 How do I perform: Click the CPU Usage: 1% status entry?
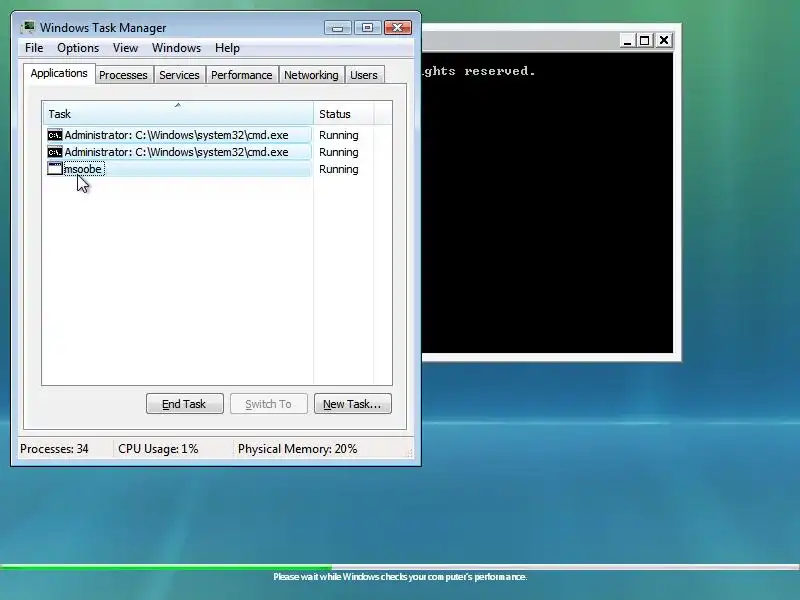point(158,449)
